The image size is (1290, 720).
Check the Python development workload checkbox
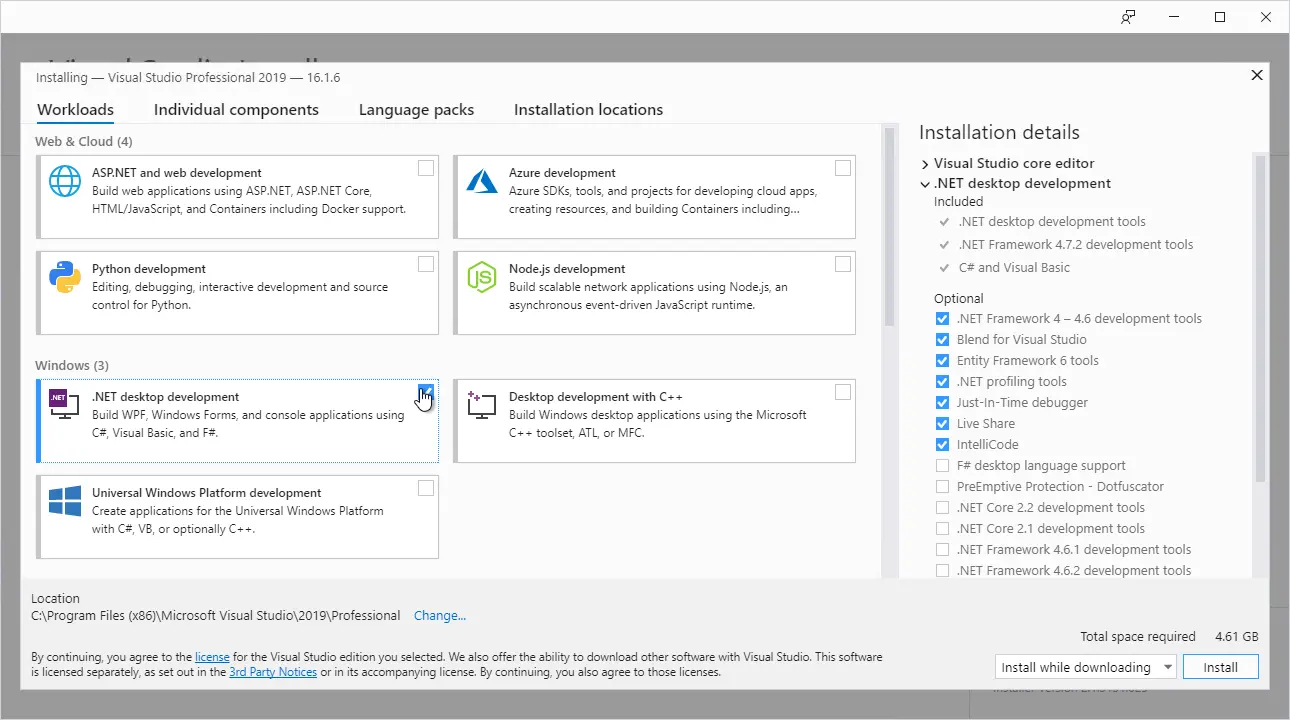426,264
